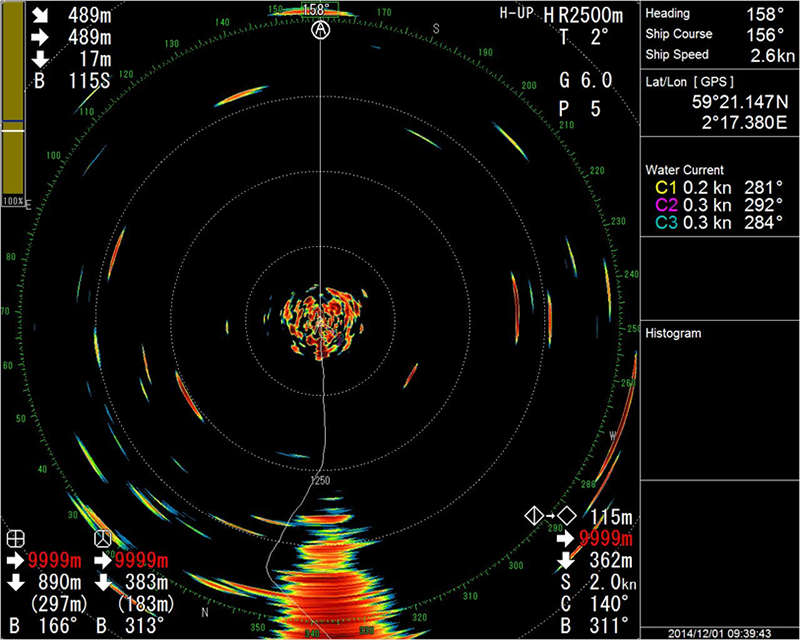Select the pulse P 5 setting
The width and height of the screenshot is (800, 640).
point(585,108)
